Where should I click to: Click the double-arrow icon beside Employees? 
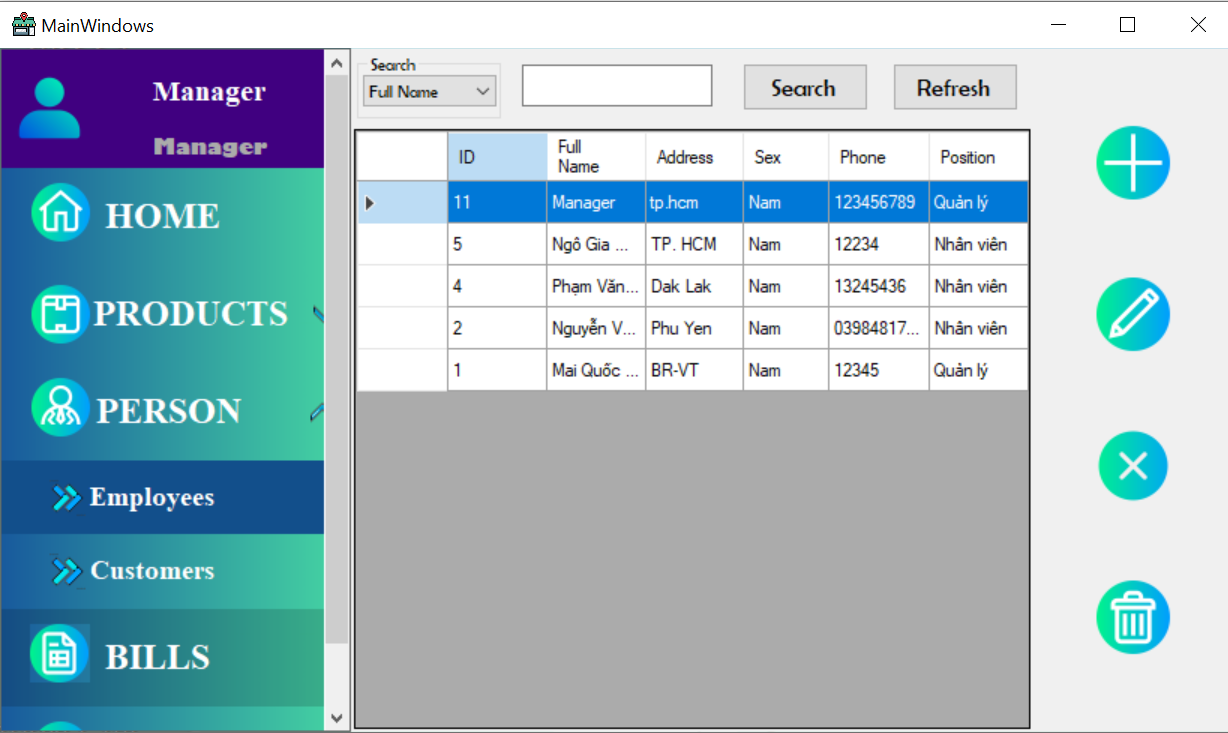point(66,497)
